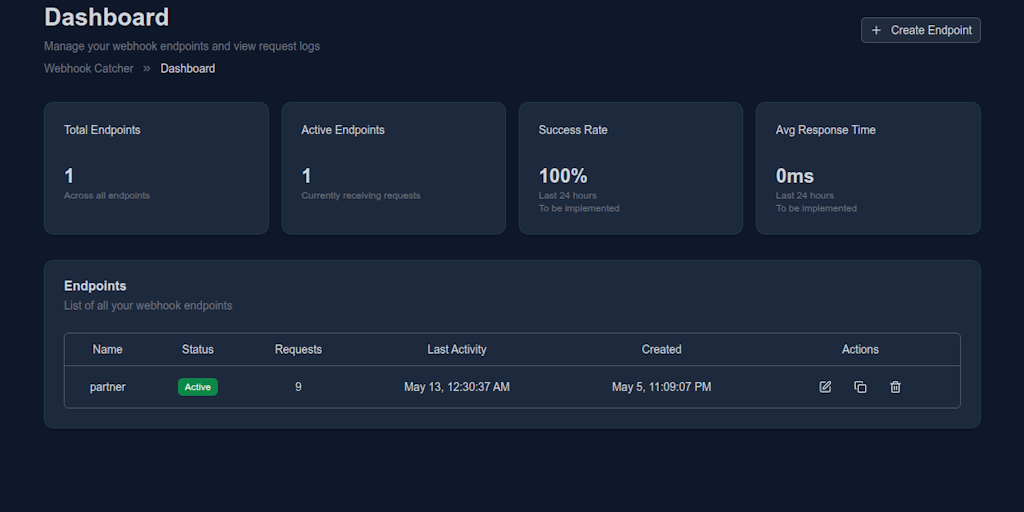Select the Success Rate stat card

pos(631,168)
